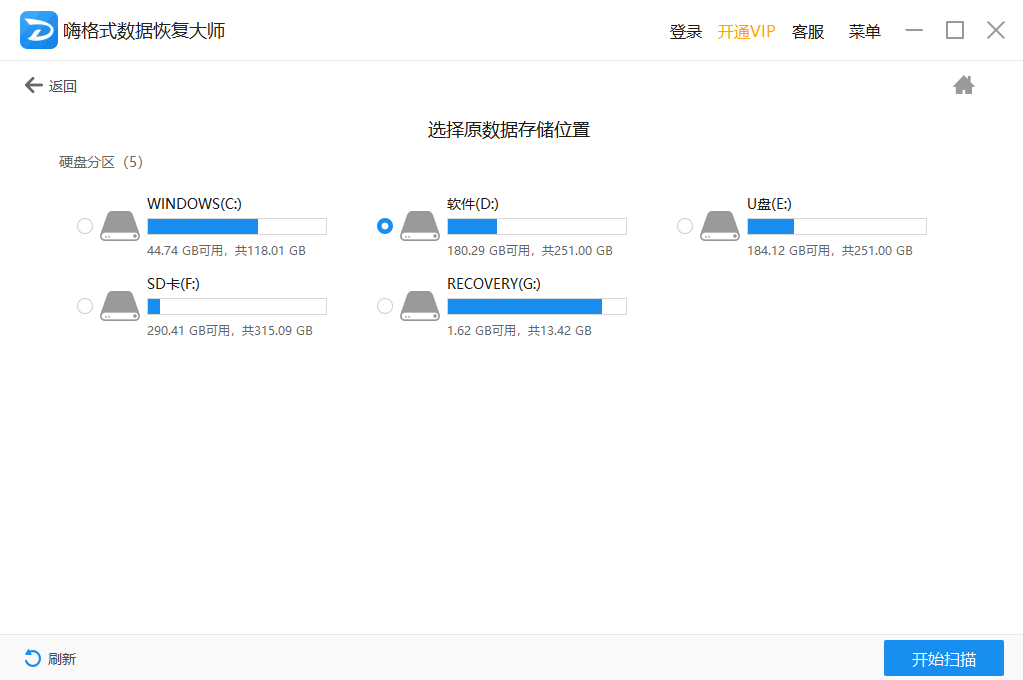Select the U盘(E:) radio button
The image size is (1023, 680).
point(685,226)
